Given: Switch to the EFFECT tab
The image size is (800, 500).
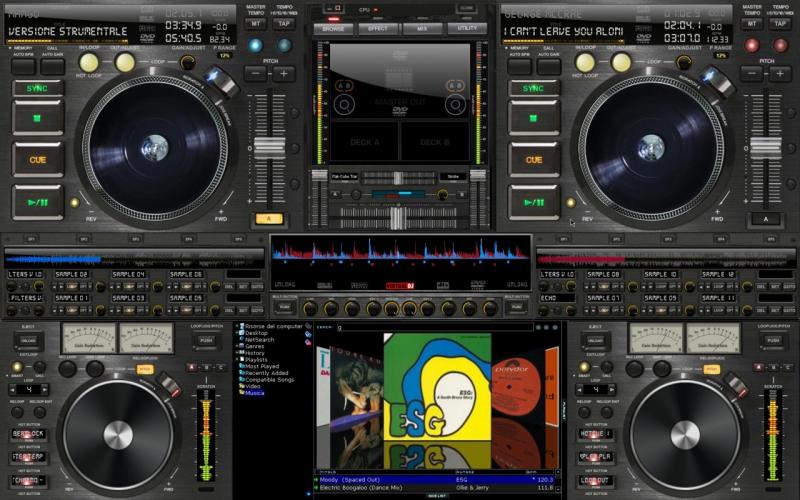Looking at the screenshot, I should coord(378,29).
